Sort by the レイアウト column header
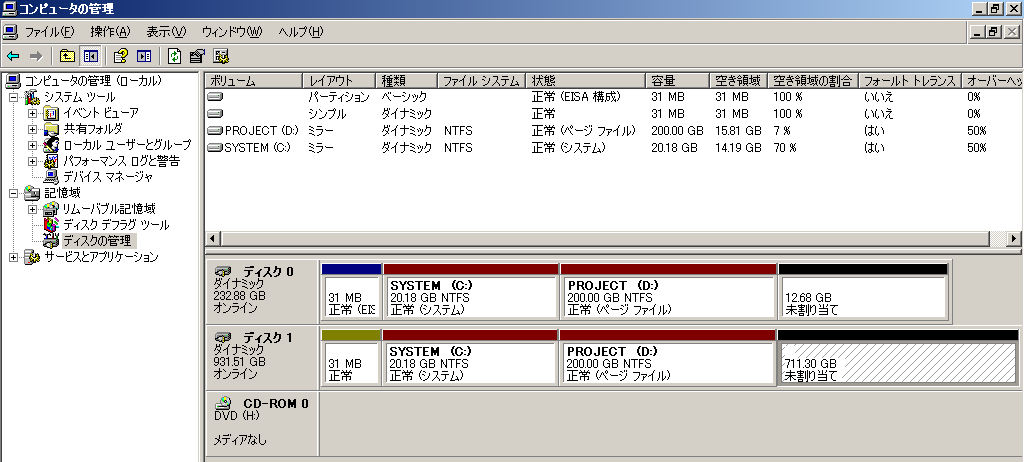This screenshot has width=1029, height=462. click(x=339, y=81)
